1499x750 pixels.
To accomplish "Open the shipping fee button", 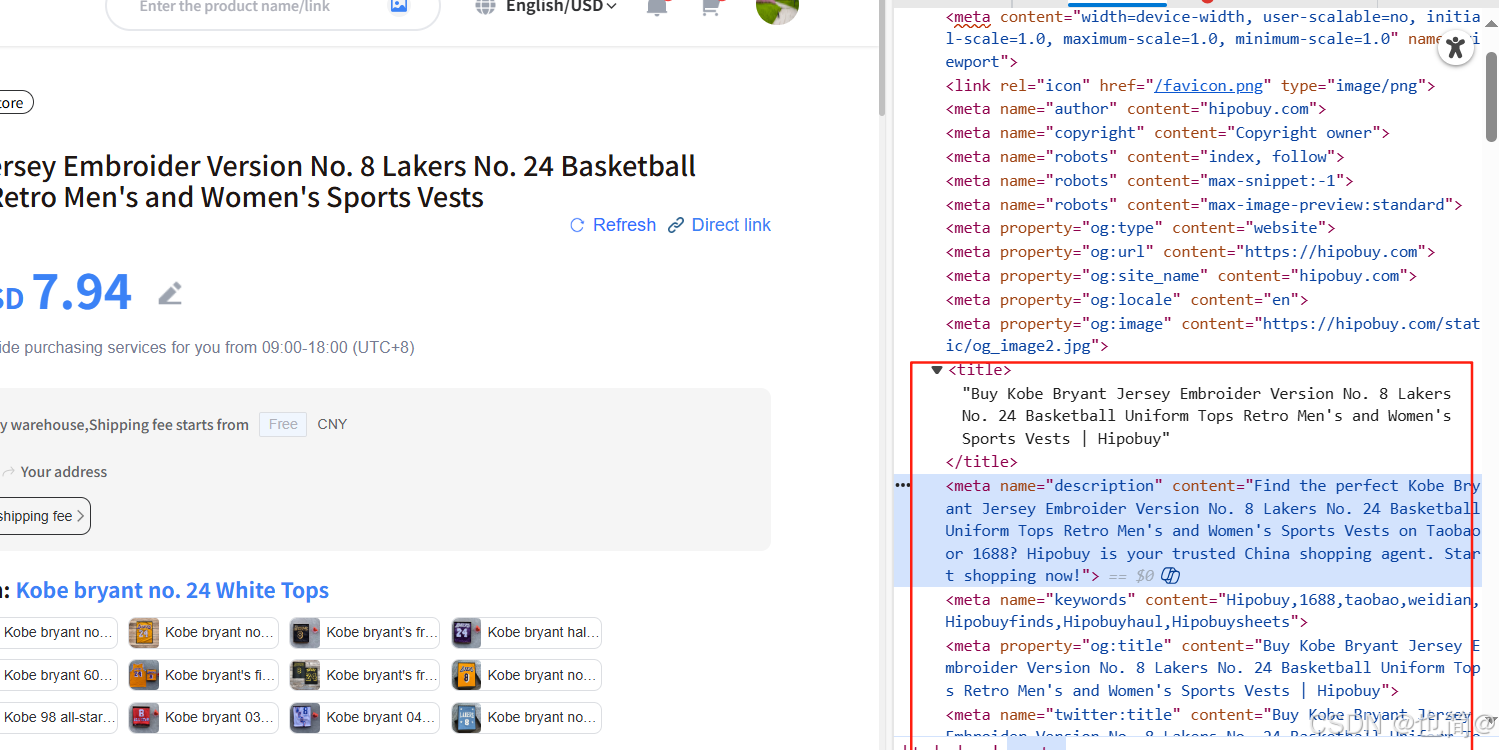I will [44, 516].
